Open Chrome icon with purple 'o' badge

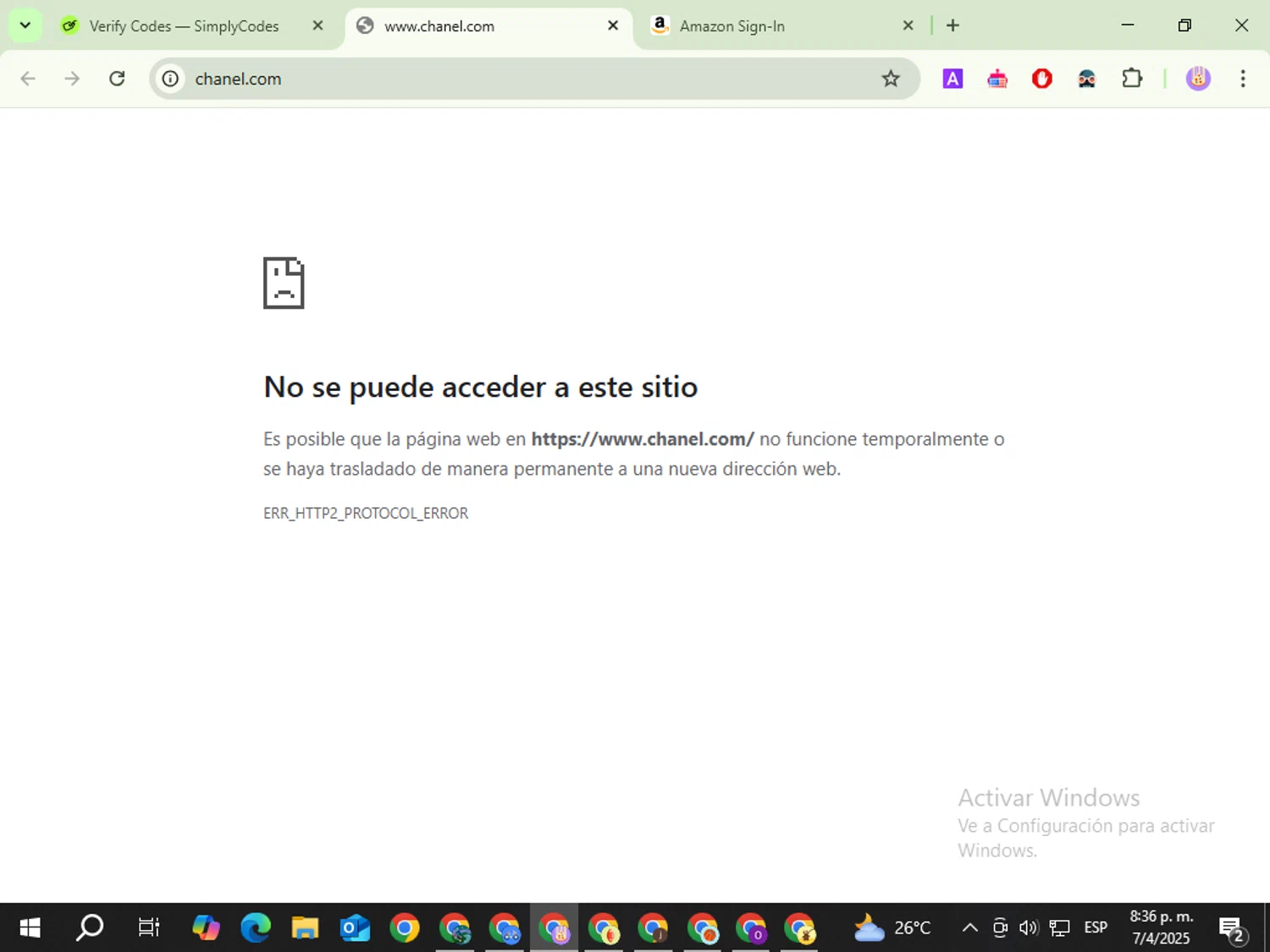(x=751, y=928)
